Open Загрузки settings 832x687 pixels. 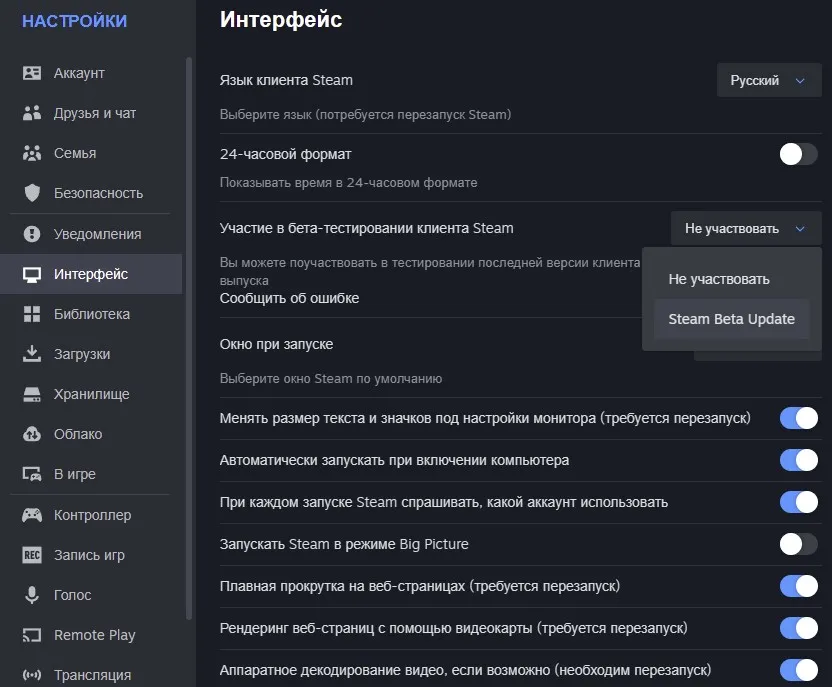91,354
